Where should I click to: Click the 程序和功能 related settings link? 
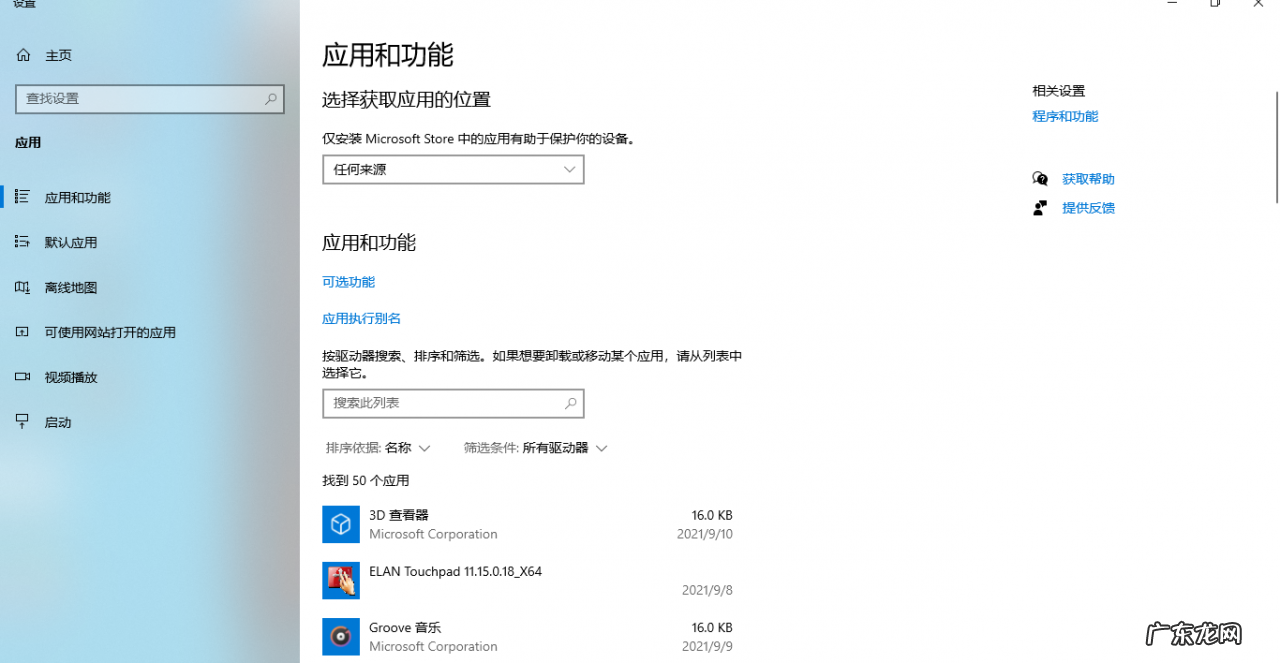tap(1065, 116)
